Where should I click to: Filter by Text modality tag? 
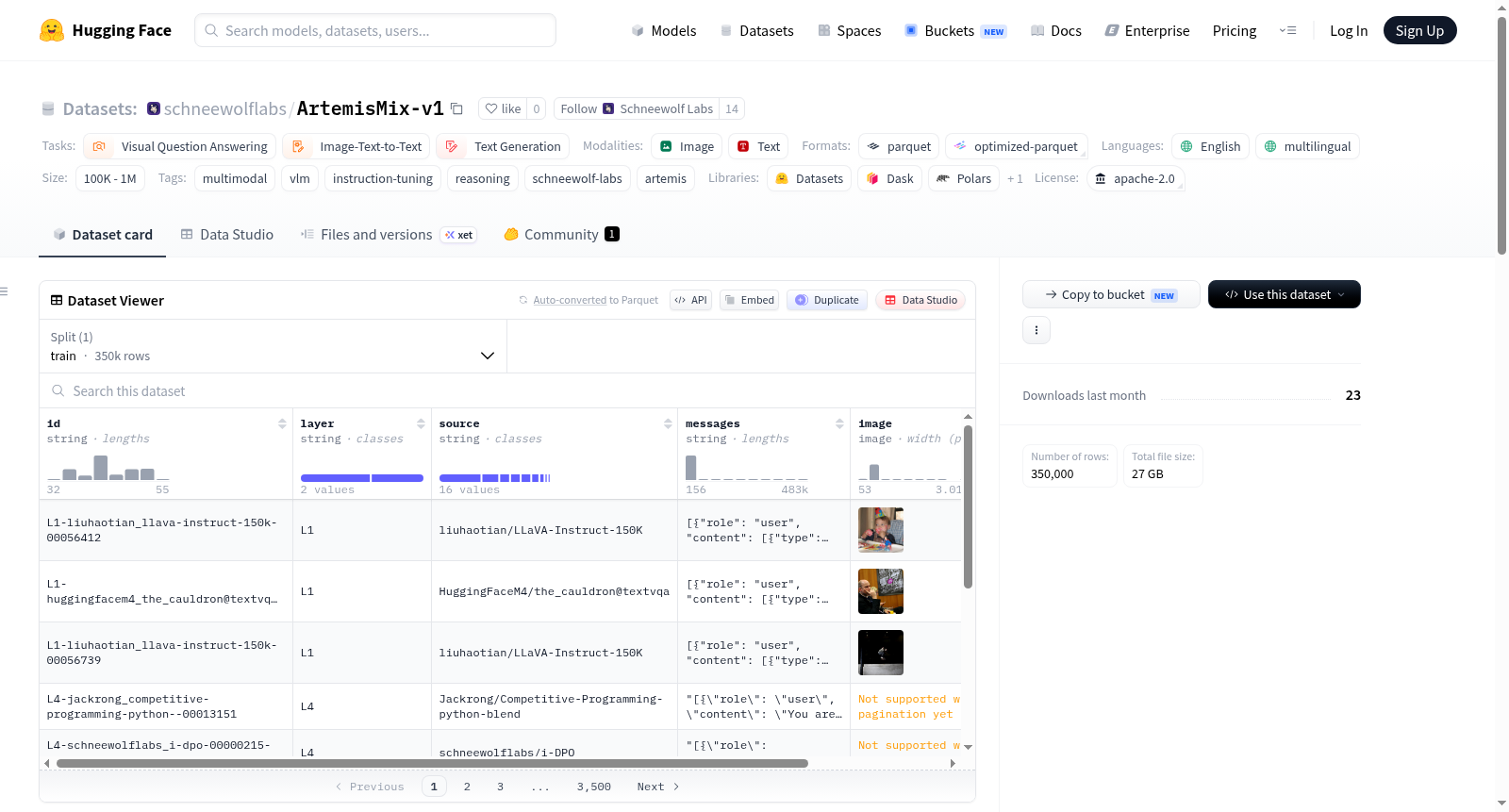(758, 146)
